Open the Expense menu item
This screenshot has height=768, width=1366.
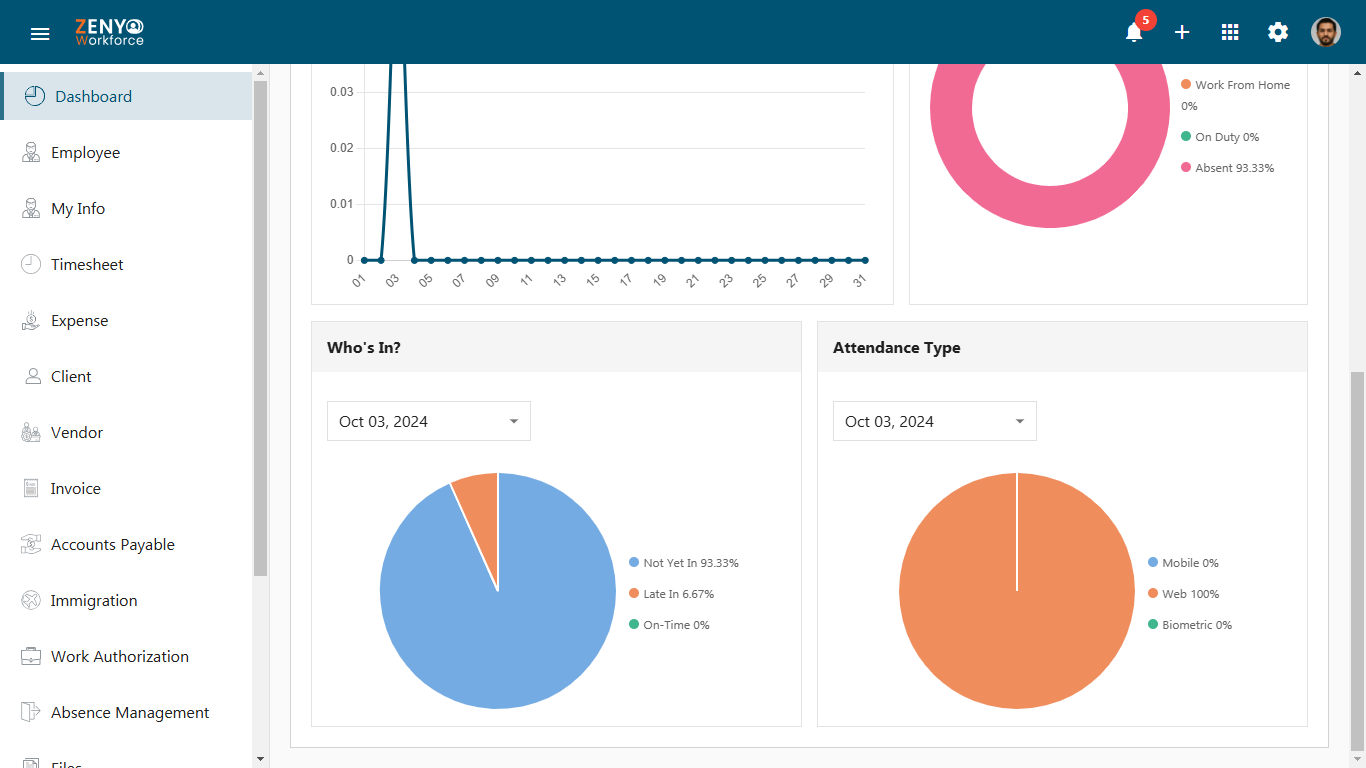[126, 320]
